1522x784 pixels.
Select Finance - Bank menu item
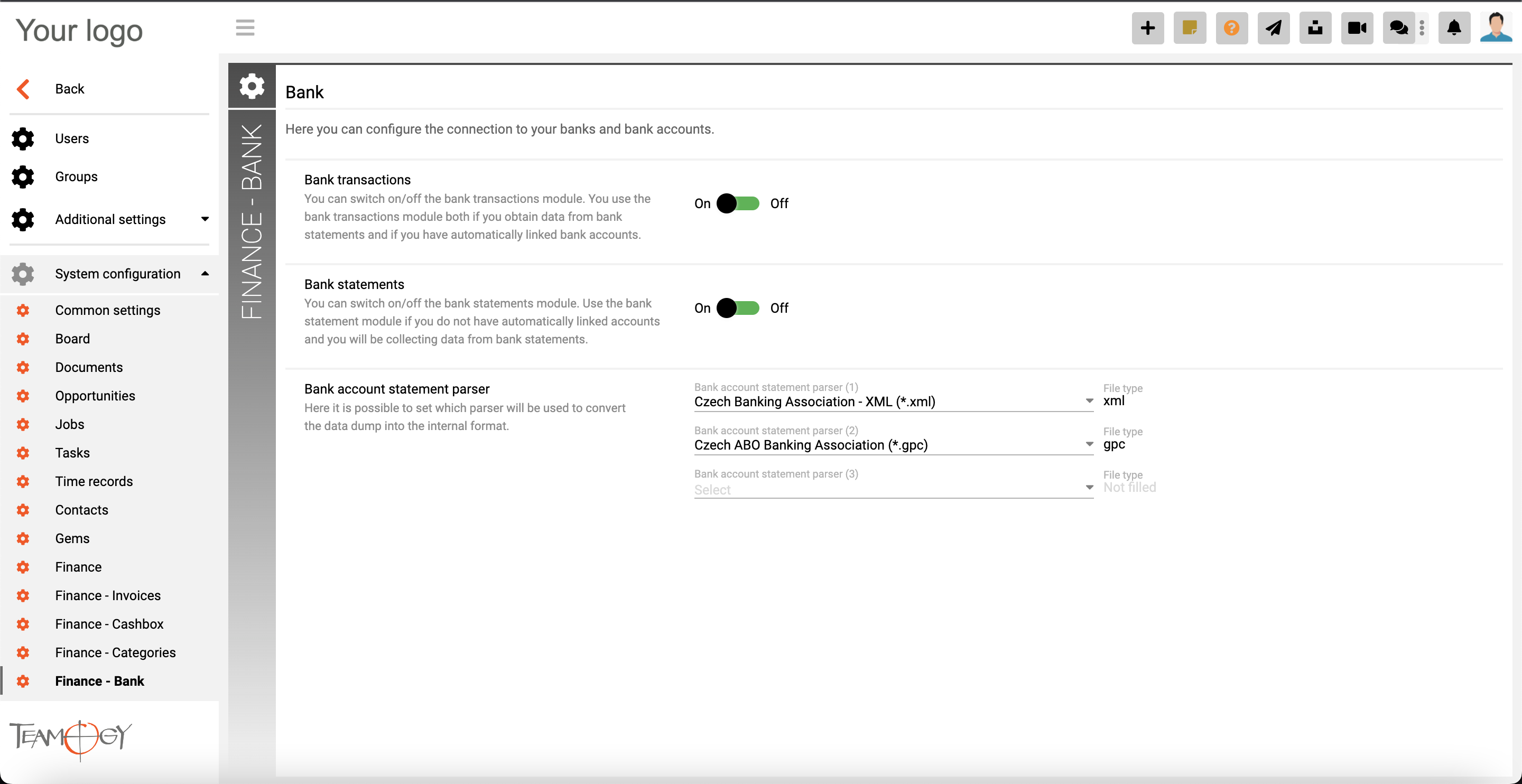click(x=99, y=681)
